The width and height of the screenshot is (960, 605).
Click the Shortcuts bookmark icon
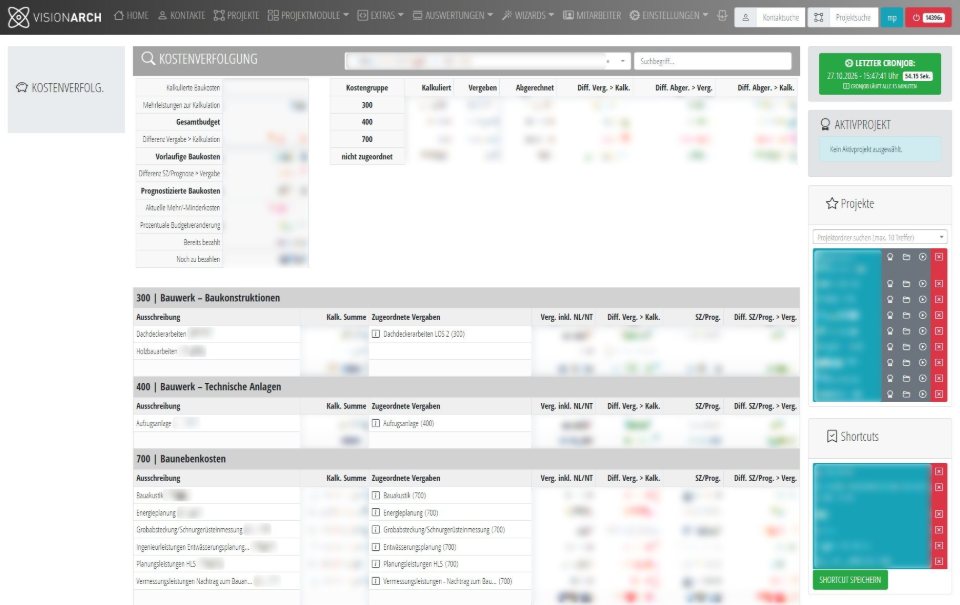831,437
